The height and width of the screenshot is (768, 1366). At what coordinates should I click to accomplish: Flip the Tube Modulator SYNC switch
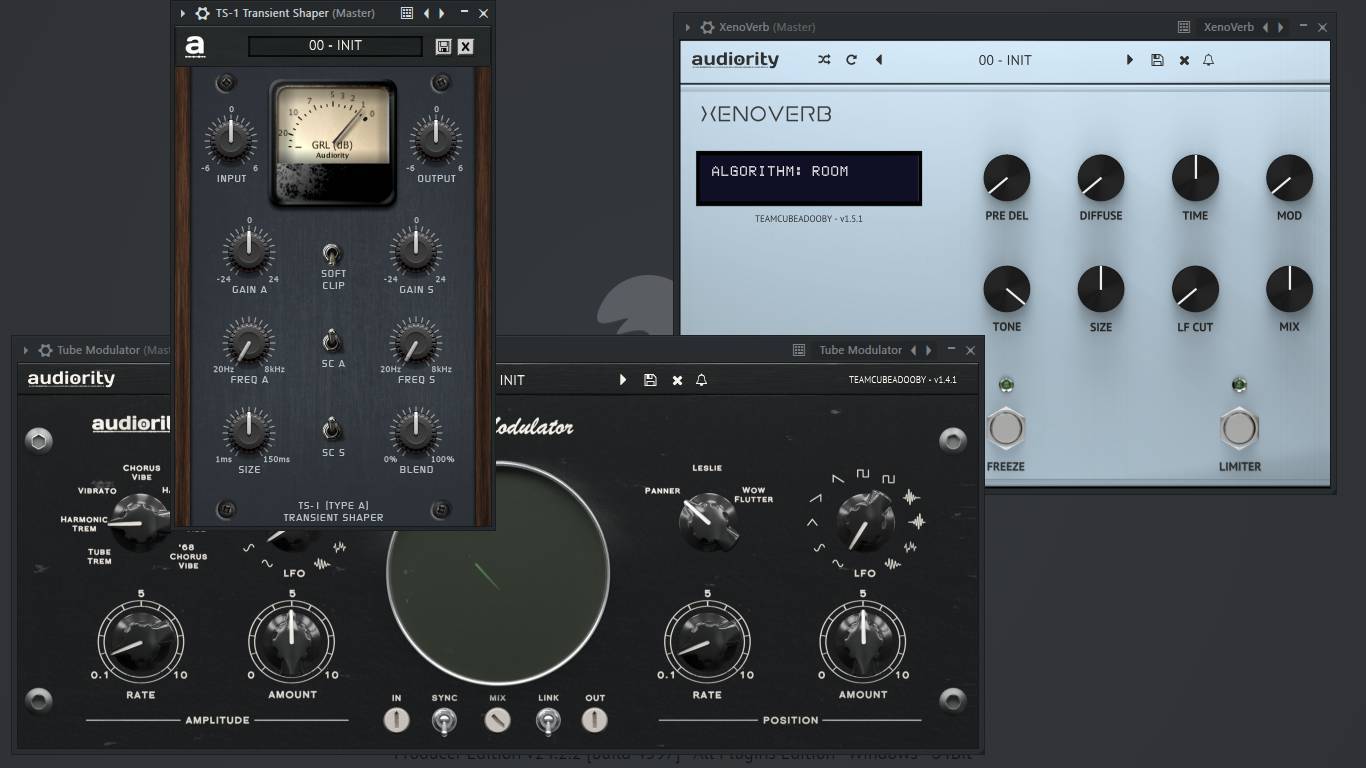[x=444, y=720]
